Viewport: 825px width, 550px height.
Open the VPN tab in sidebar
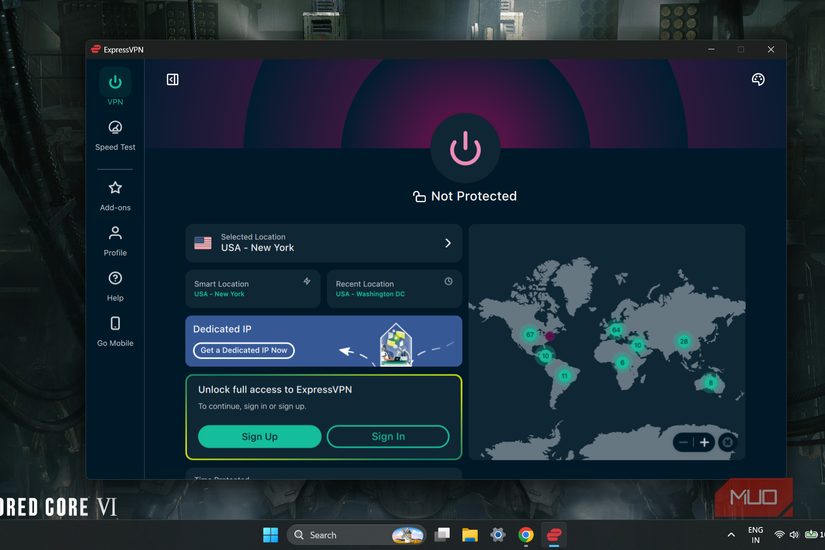[x=115, y=87]
